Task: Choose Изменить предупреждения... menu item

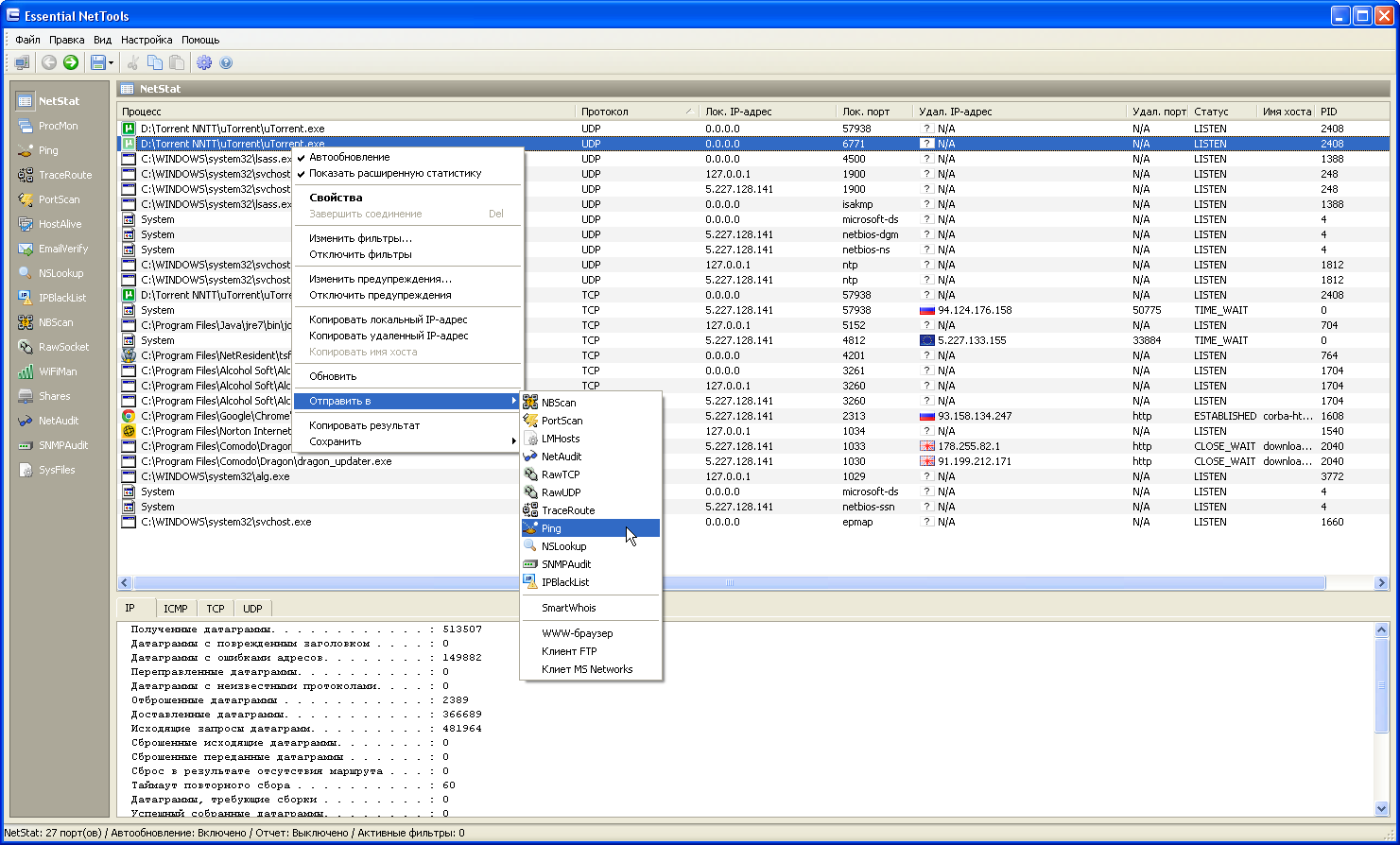Action: (408, 279)
